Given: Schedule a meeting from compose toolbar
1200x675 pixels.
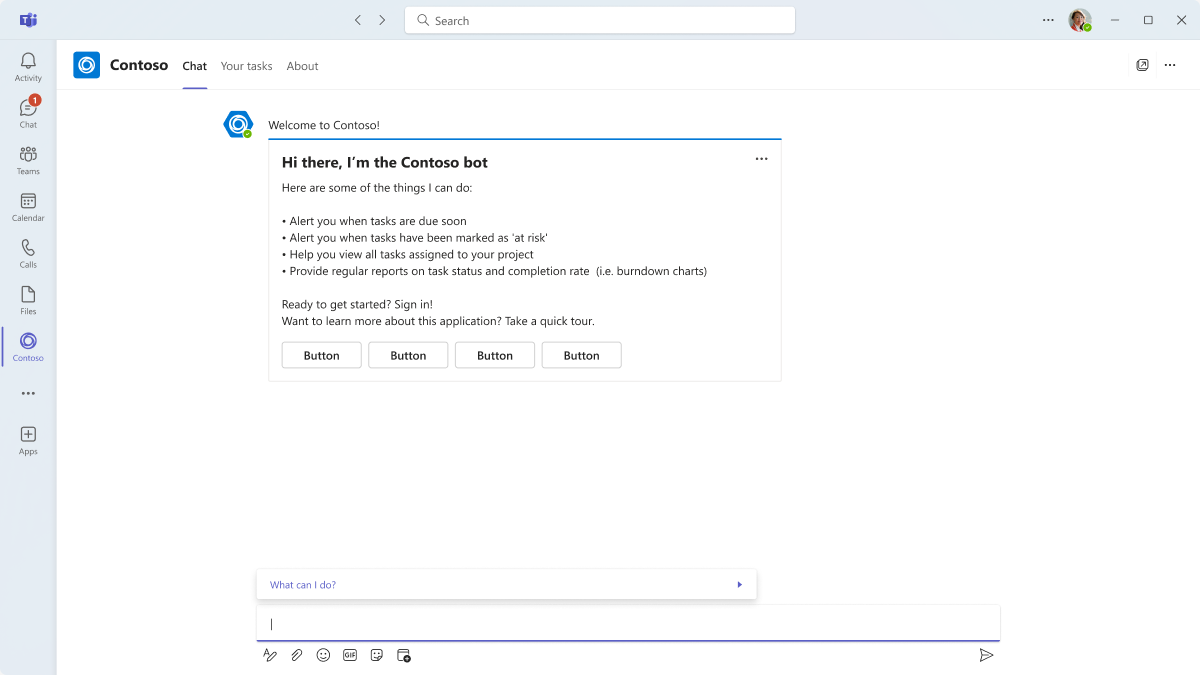Looking at the screenshot, I should pyautogui.click(x=404, y=655).
